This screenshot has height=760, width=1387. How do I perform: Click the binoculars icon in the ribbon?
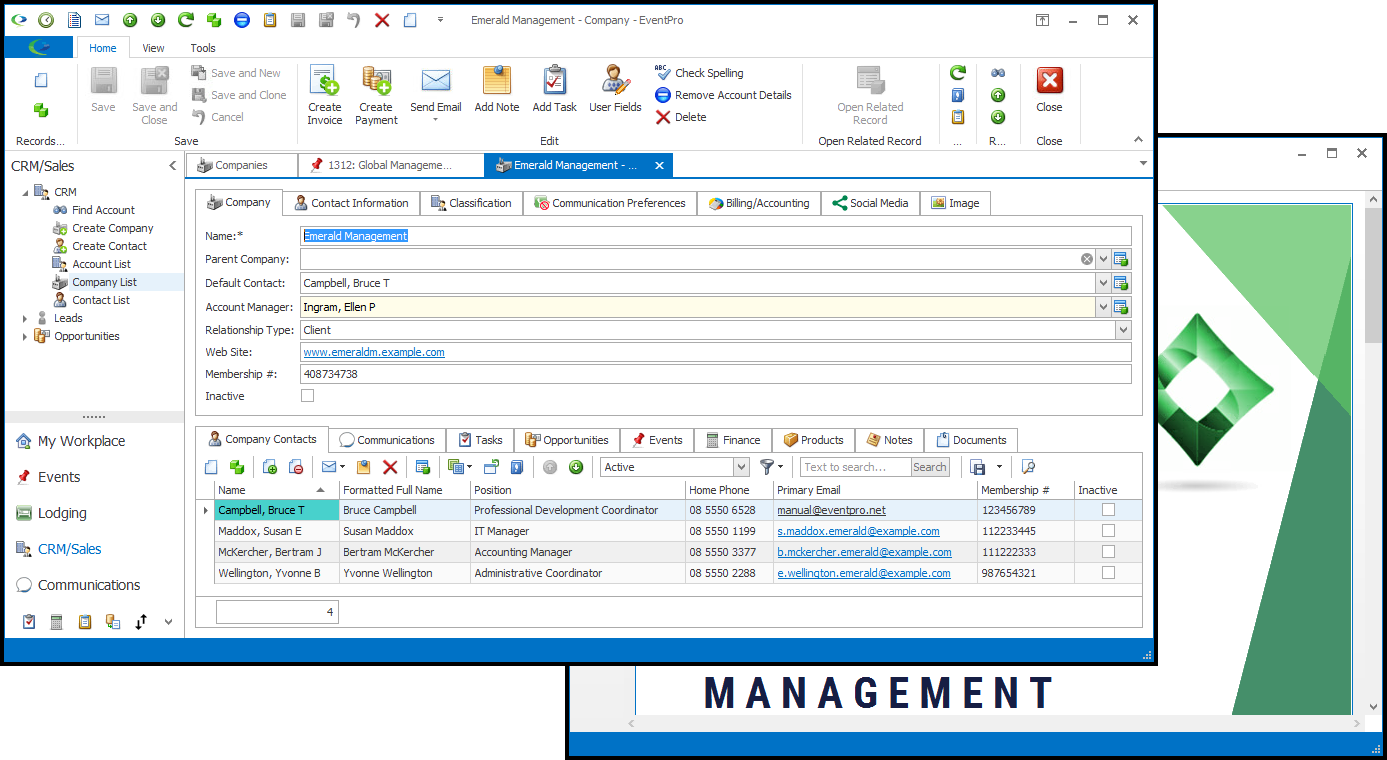click(998, 73)
